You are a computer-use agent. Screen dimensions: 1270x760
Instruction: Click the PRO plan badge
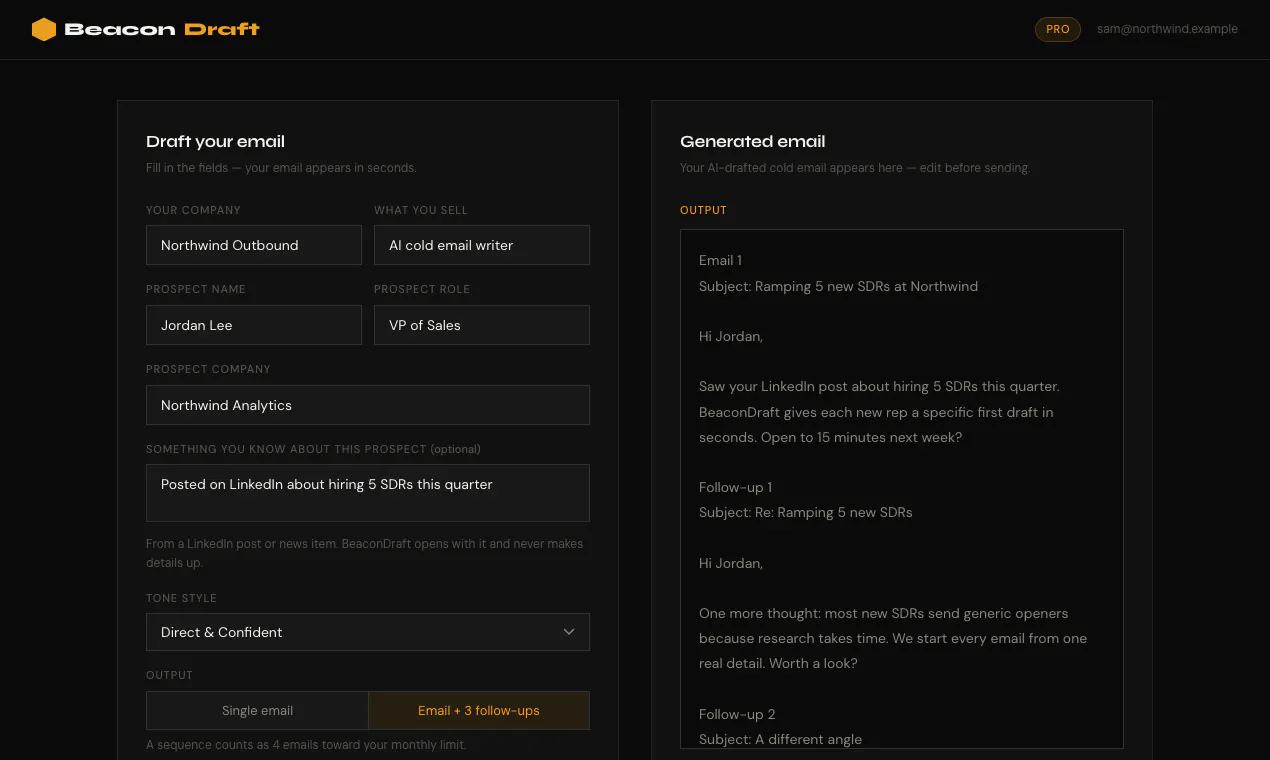click(1058, 29)
